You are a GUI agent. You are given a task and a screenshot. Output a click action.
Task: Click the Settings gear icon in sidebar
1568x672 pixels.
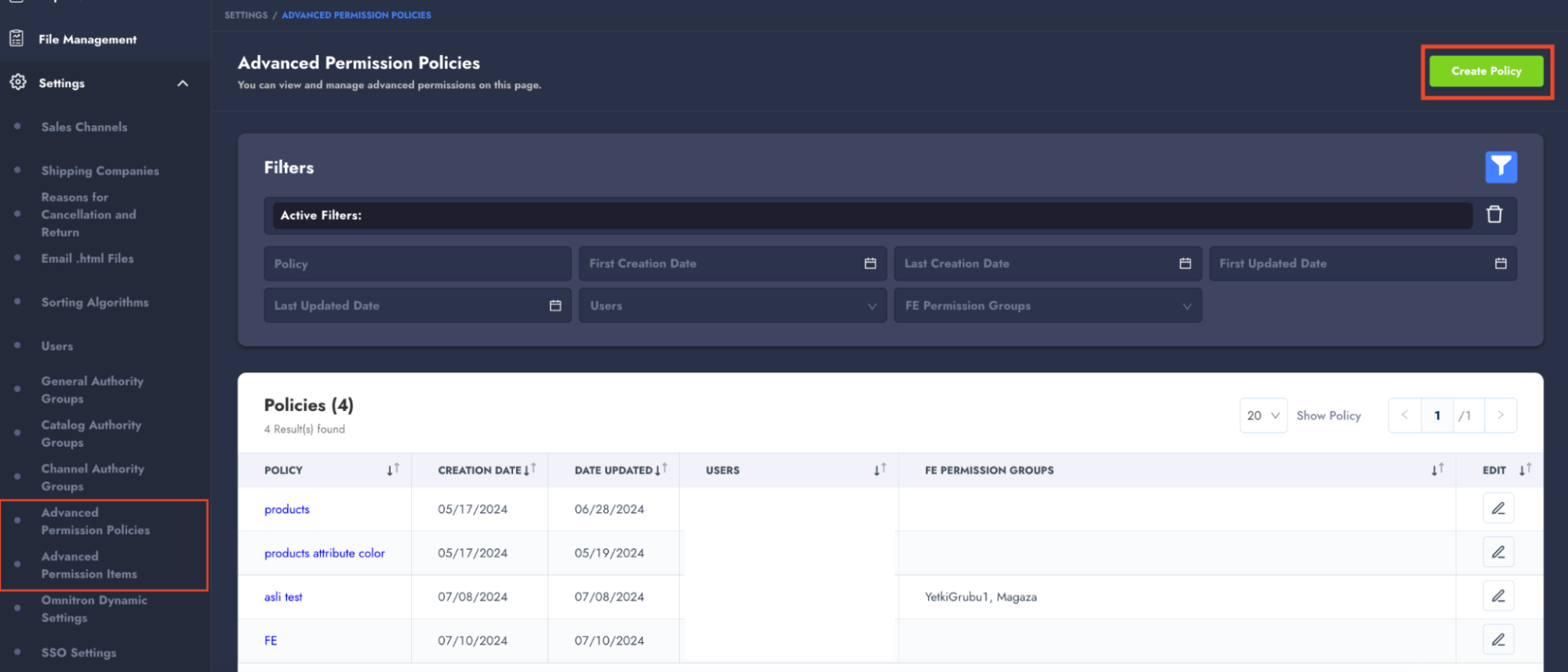click(x=18, y=82)
